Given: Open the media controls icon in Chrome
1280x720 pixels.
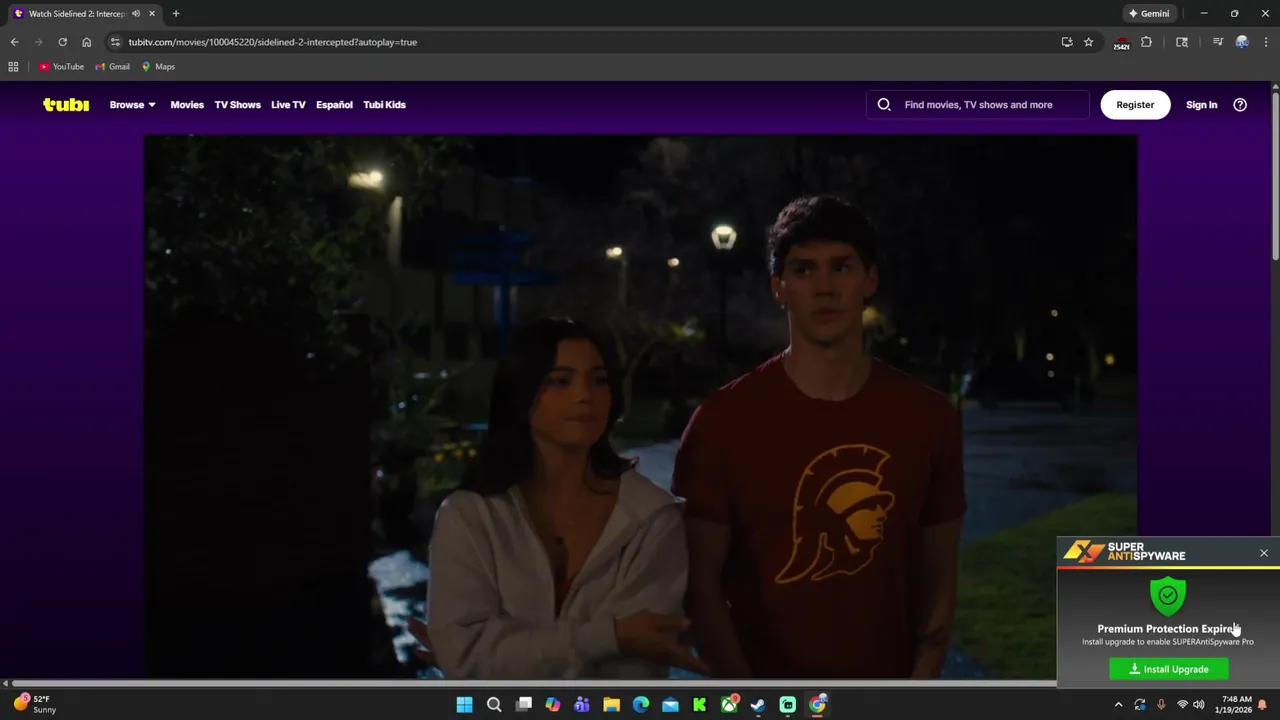Looking at the screenshot, I should 1217,42.
